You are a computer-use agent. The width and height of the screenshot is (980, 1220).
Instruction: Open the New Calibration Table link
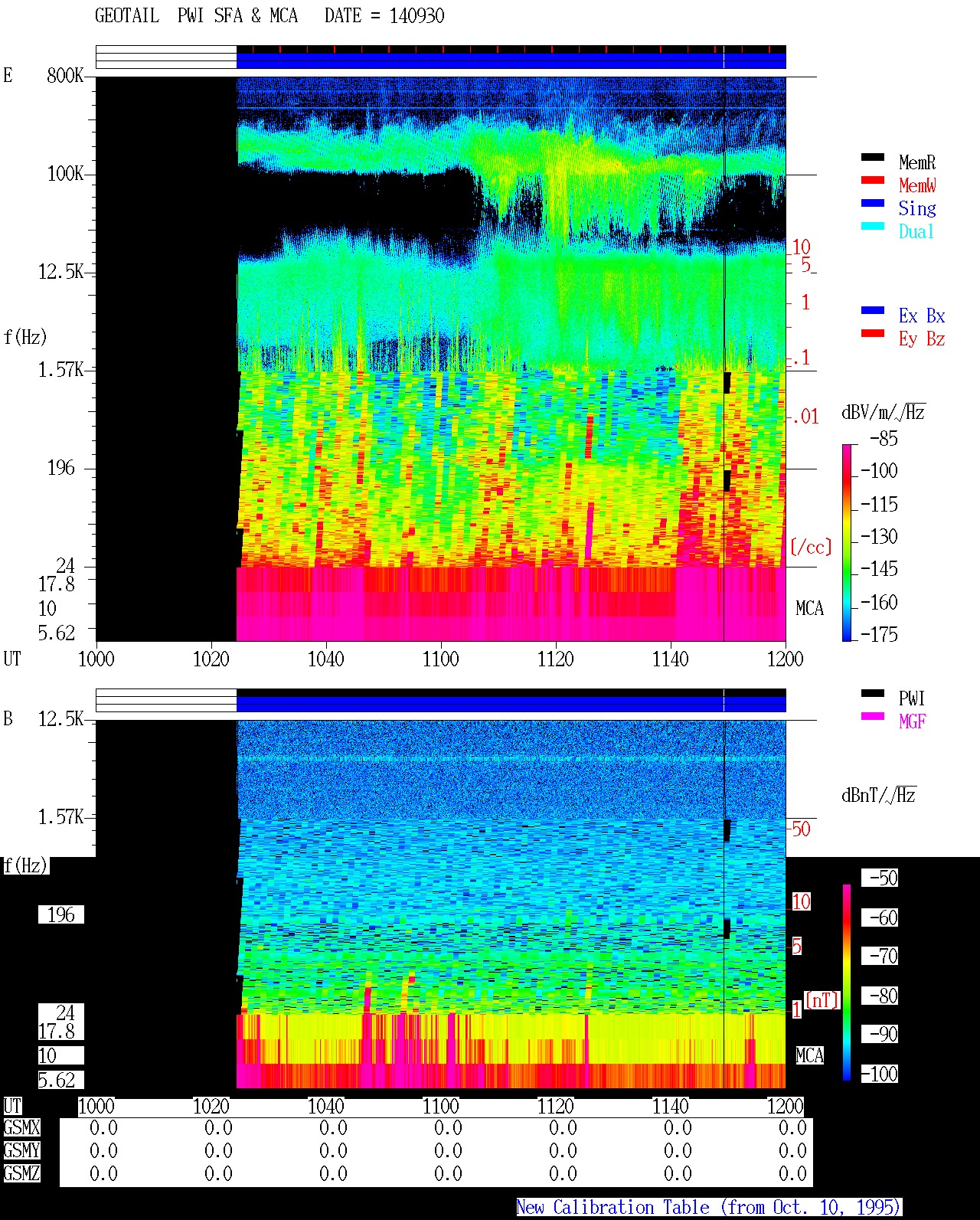(x=709, y=1208)
